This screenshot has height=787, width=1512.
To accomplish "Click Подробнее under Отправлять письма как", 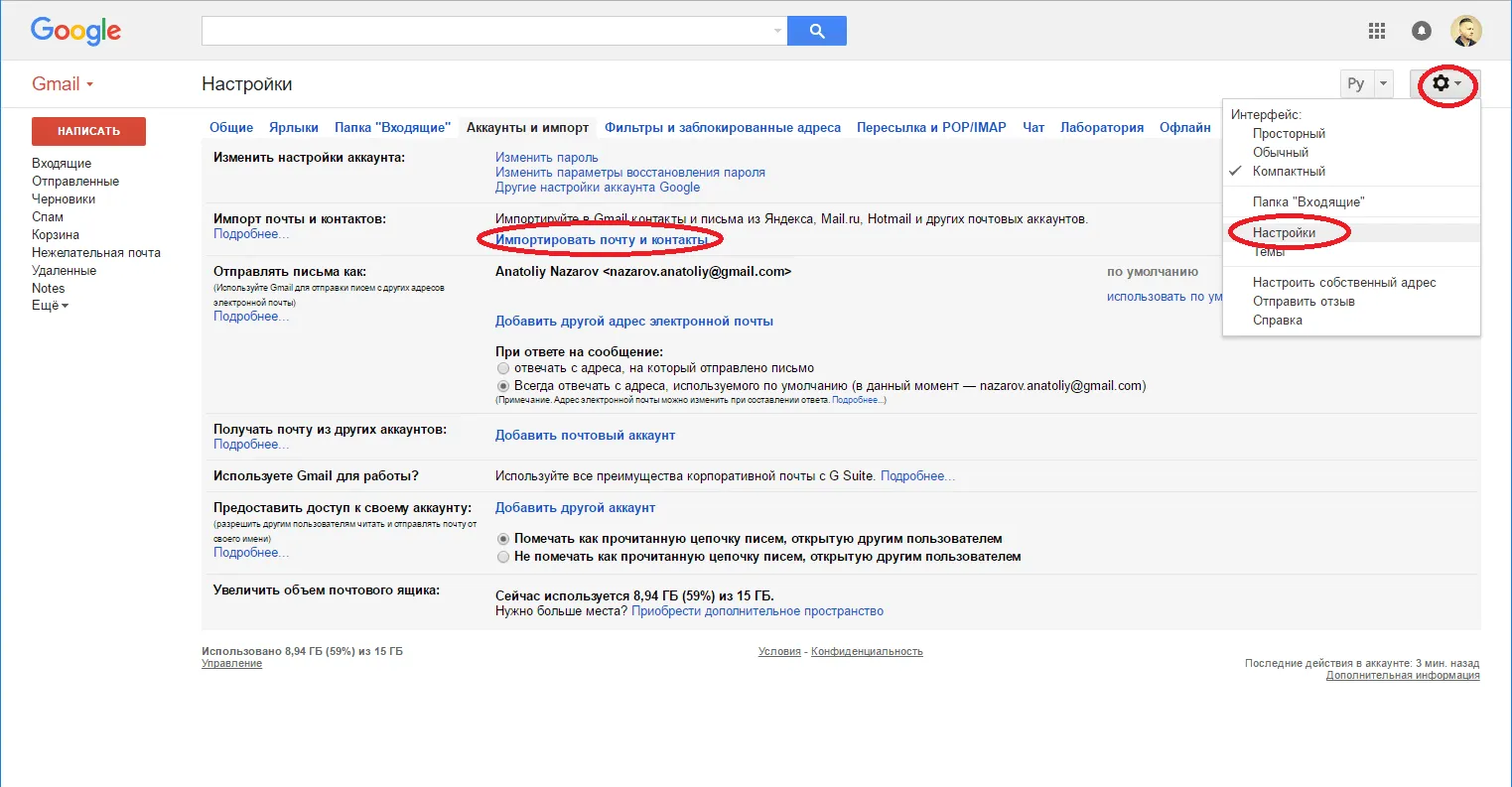I will (x=251, y=316).
